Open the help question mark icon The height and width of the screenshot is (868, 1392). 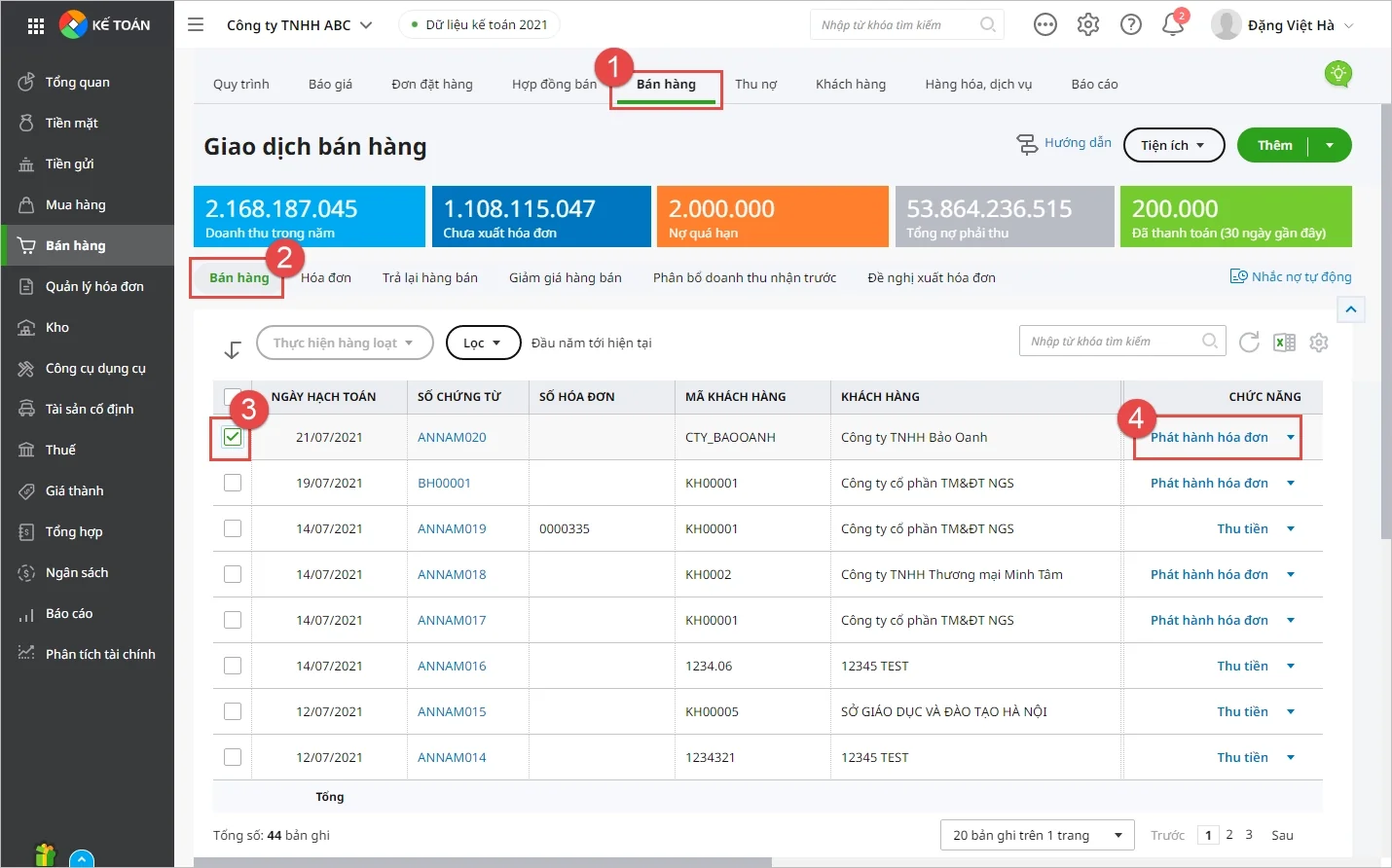tap(1131, 24)
